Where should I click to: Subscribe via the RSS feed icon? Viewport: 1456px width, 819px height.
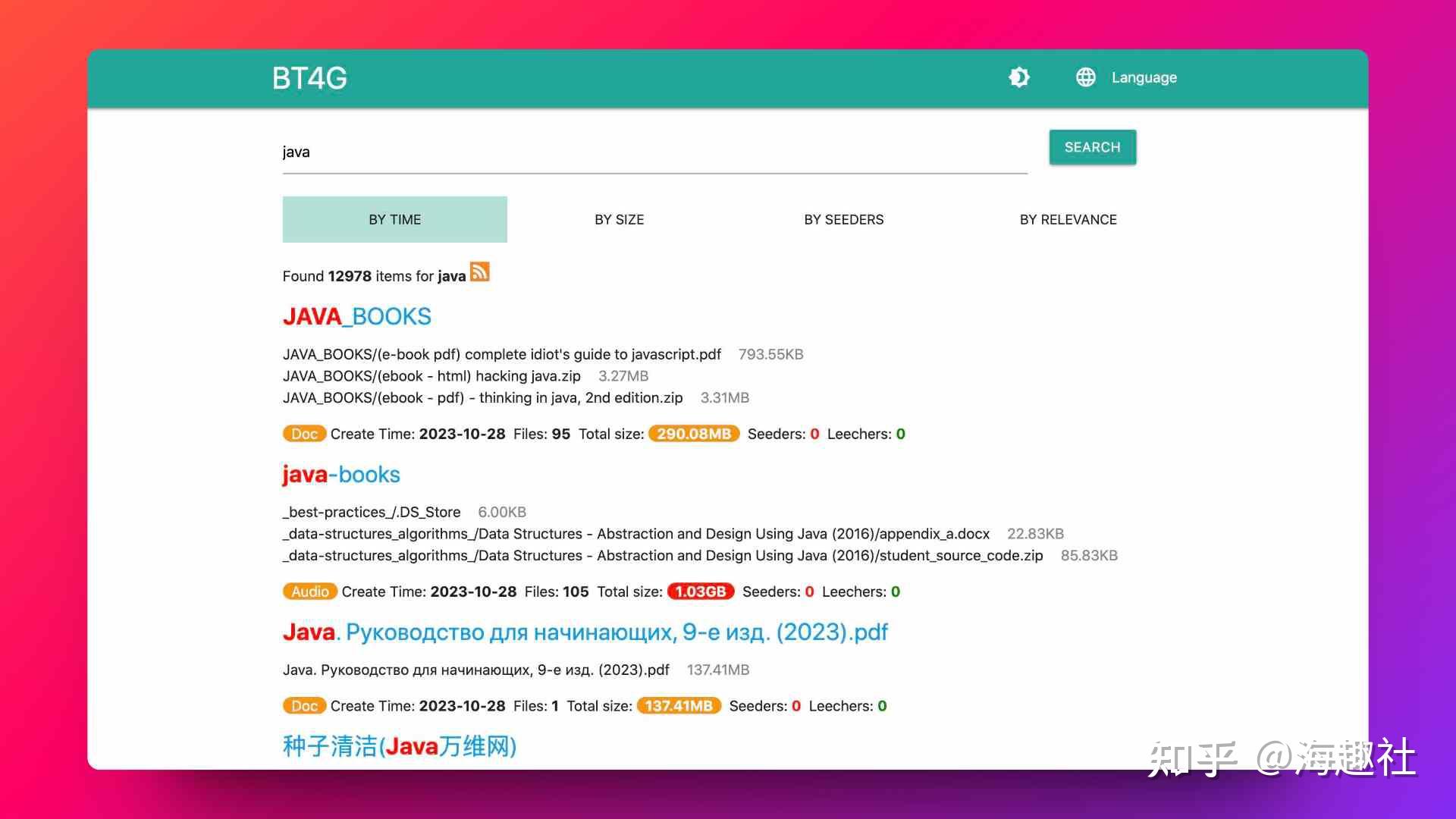point(480,272)
